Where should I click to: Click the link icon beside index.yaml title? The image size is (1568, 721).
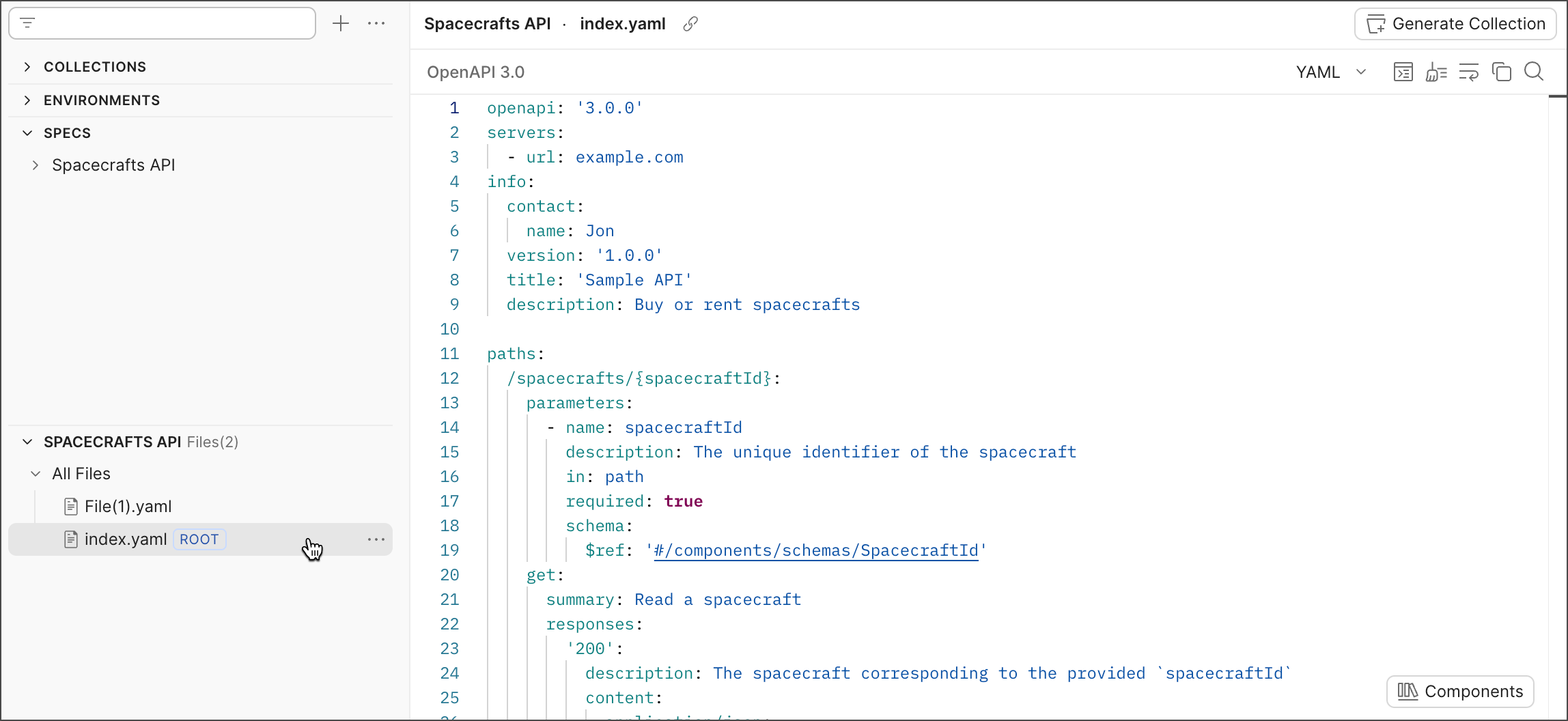pyautogui.click(x=690, y=24)
